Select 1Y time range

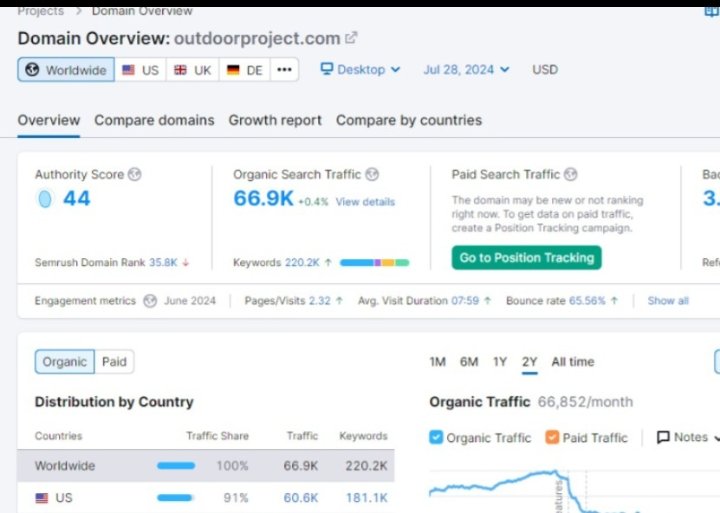tap(500, 362)
